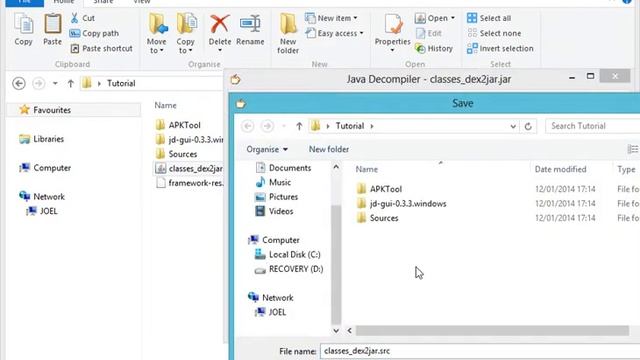Create a New folder from ribbon
The height and width of the screenshot is (360, 640).
[288, 33]
